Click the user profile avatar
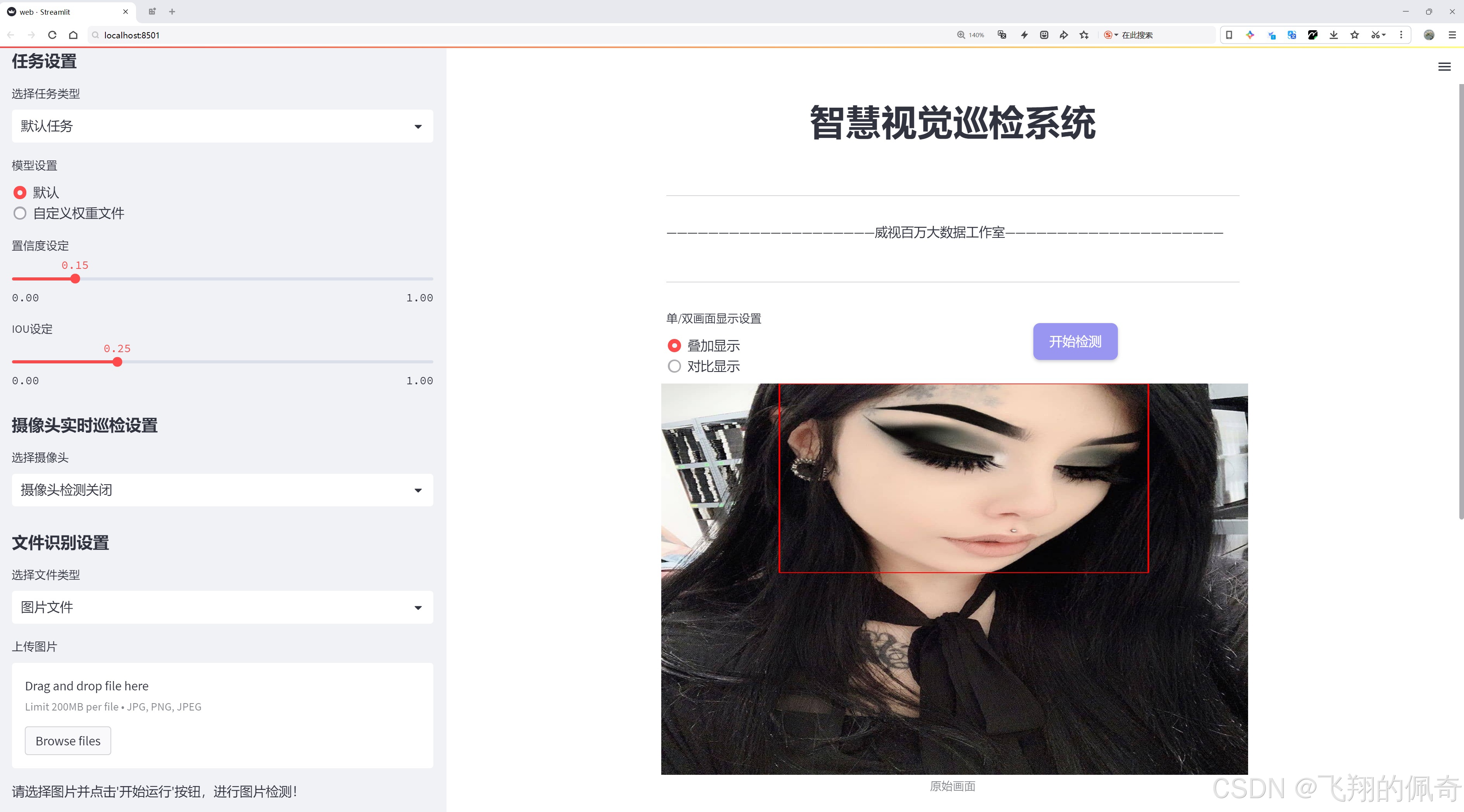The width and height of the screenshot is (1464, 812). tap(1429, 35)
